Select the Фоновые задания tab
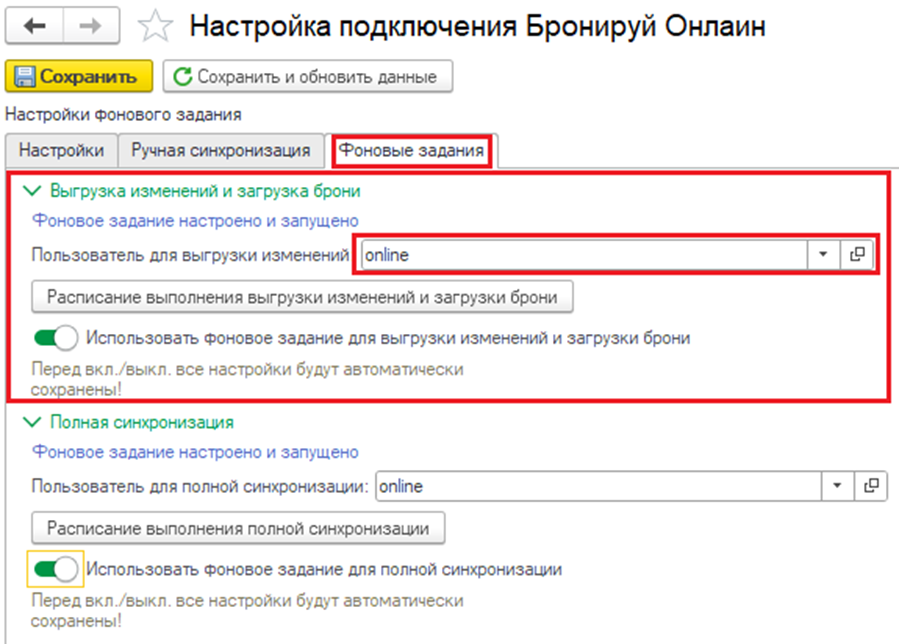 click(x=411, y=151)
